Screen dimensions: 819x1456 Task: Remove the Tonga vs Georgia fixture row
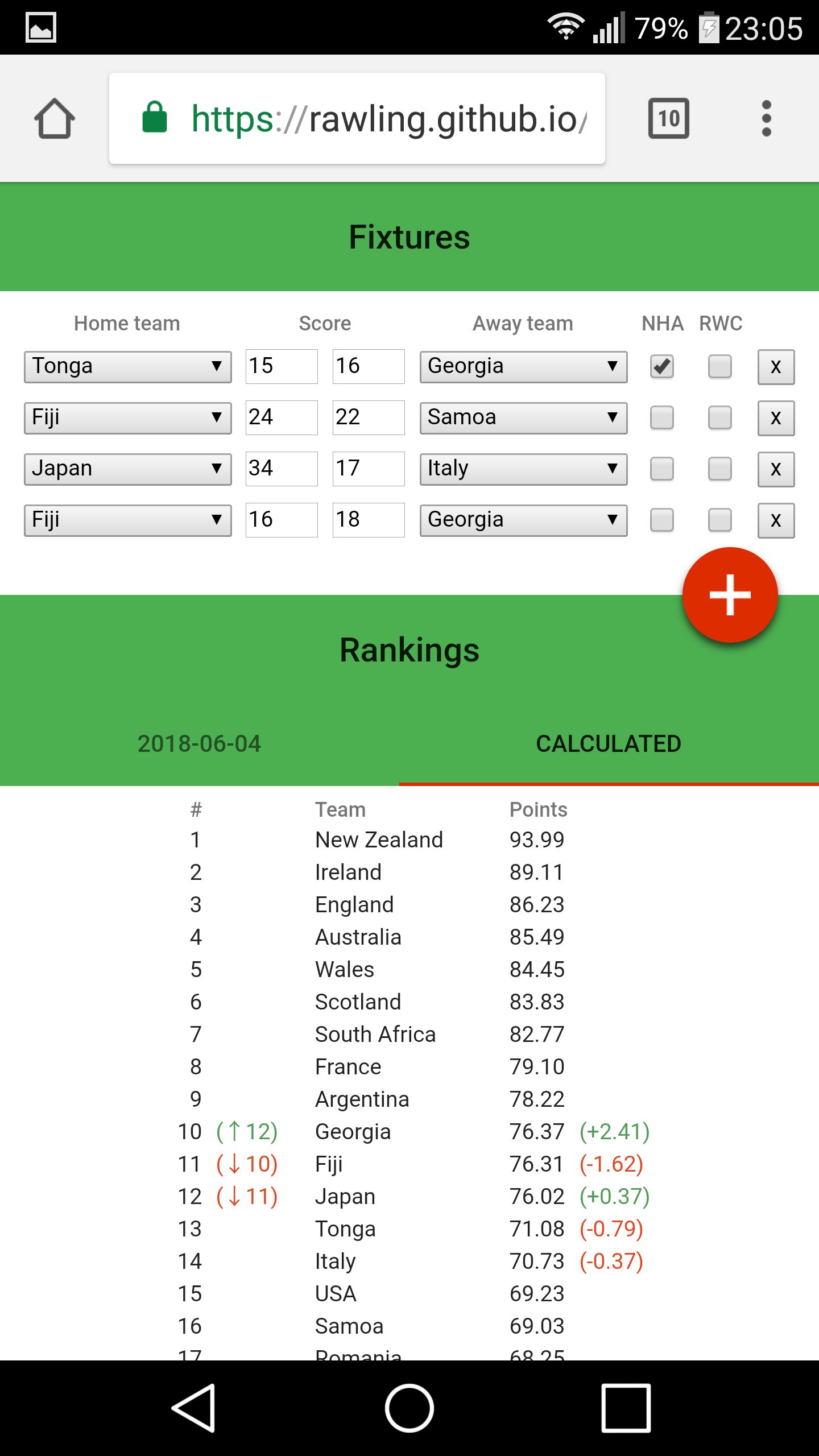(x=776, y=366)
